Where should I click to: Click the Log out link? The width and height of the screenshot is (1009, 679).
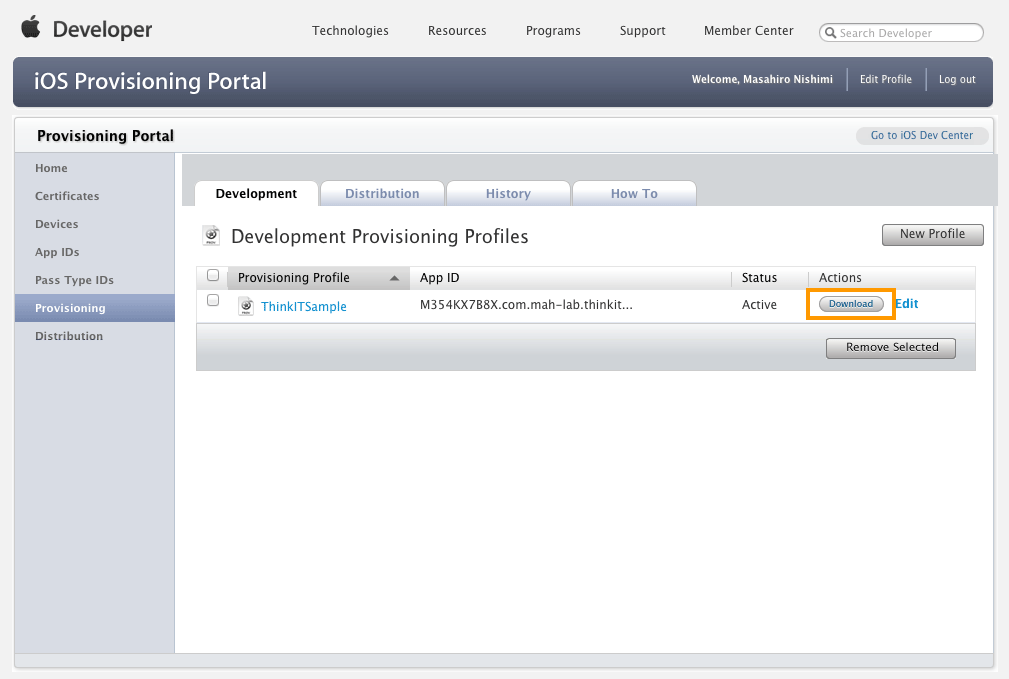tap(957, 79)
